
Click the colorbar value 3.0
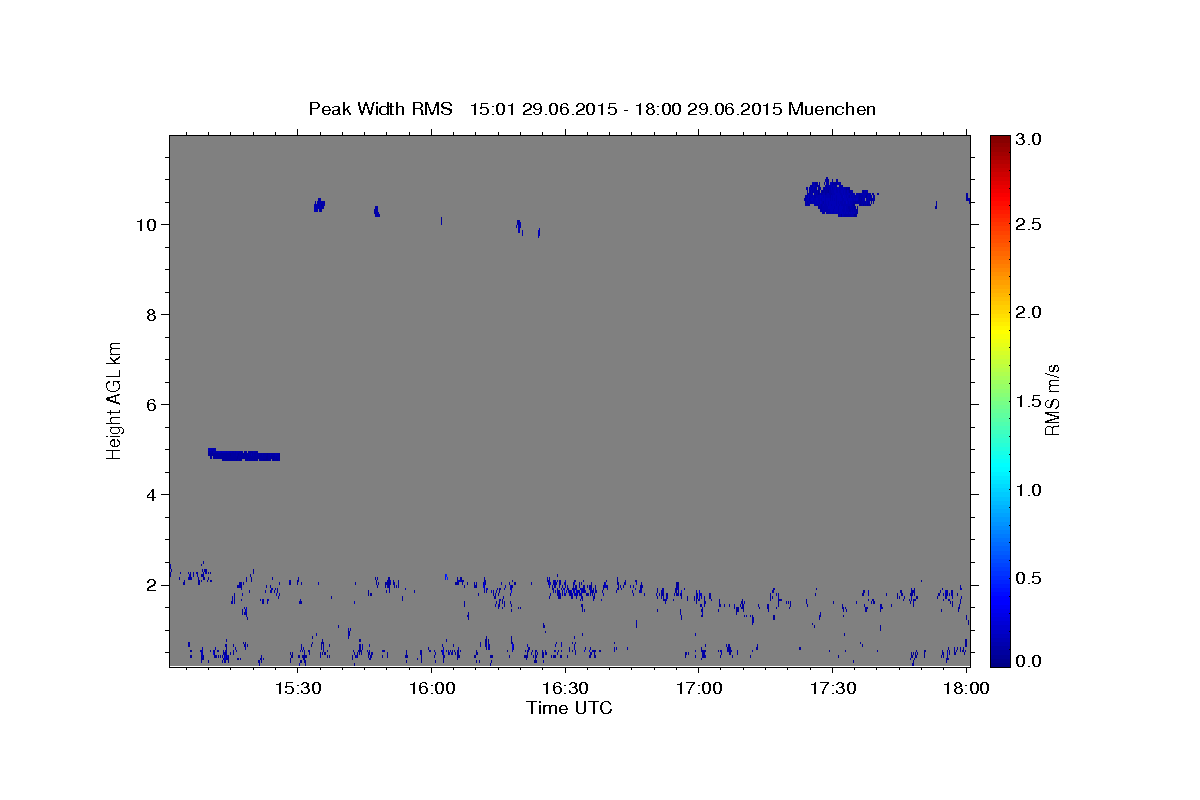[x=1030, y=139]
